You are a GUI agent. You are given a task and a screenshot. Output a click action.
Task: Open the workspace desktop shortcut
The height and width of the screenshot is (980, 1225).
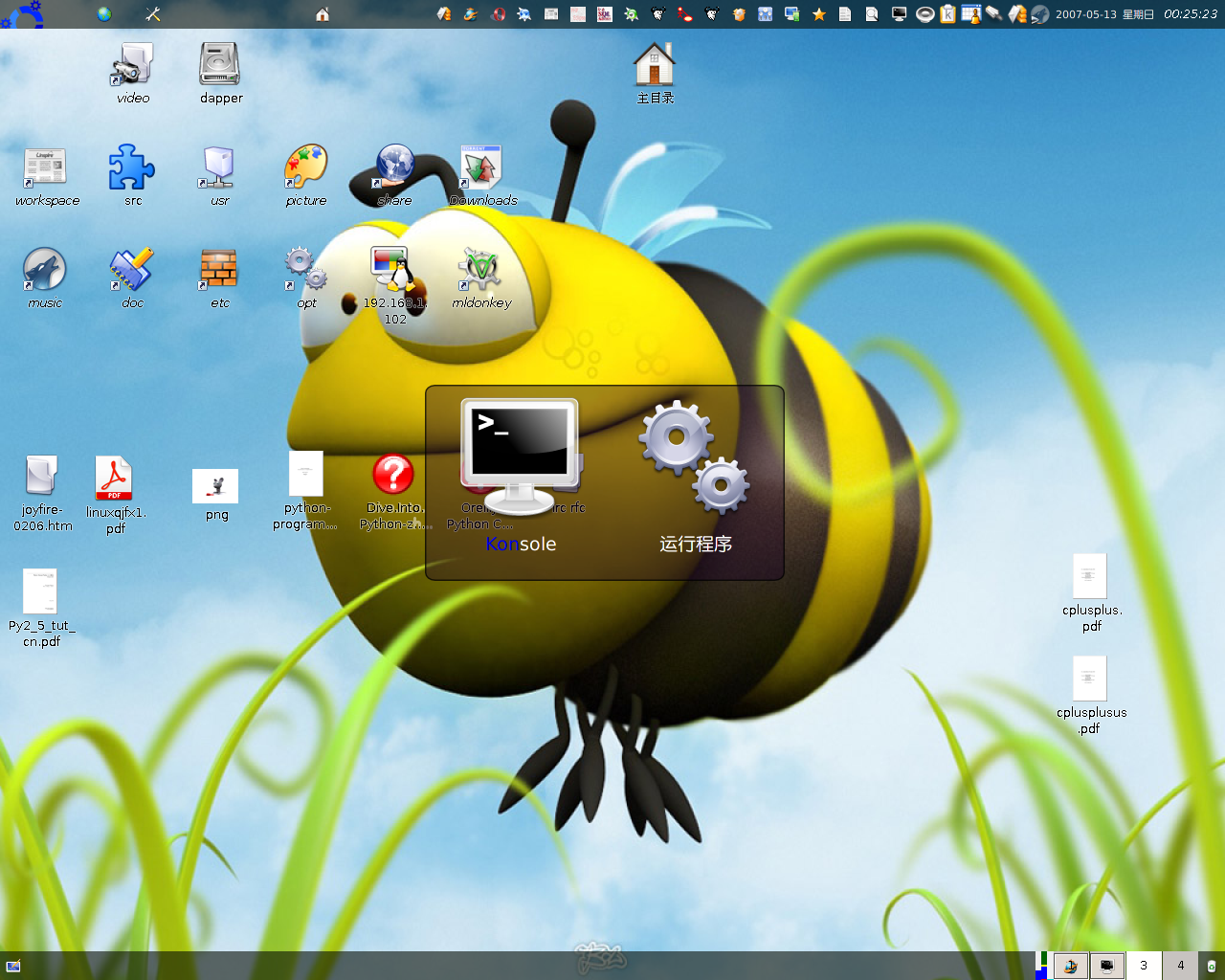click(x=46, y=177)
